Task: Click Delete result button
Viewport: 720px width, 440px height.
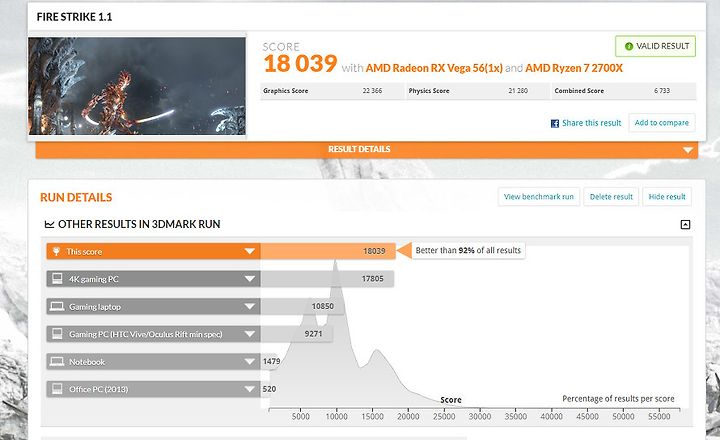Action: [611, 197]
